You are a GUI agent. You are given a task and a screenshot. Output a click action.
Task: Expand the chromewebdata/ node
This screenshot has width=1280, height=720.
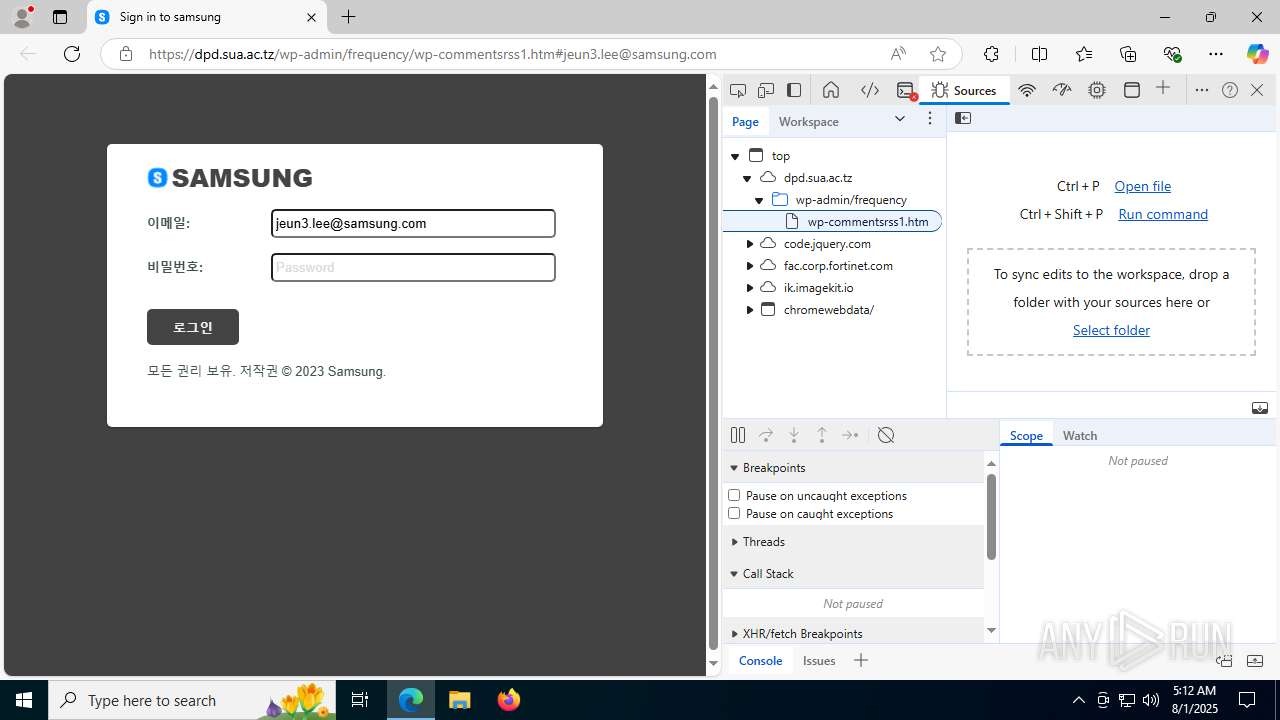pos(750,310)
